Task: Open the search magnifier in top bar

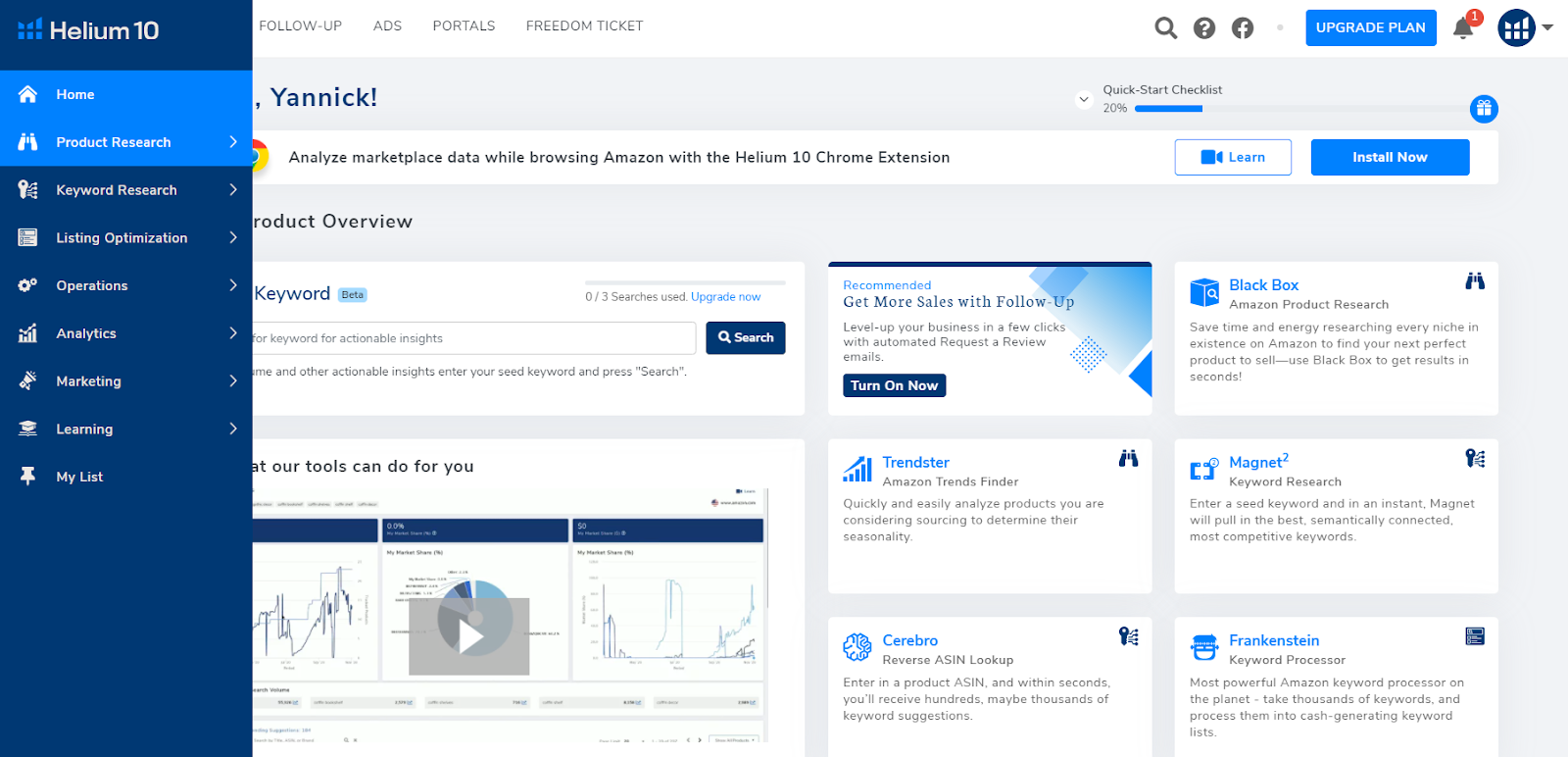Action: 1165,28
